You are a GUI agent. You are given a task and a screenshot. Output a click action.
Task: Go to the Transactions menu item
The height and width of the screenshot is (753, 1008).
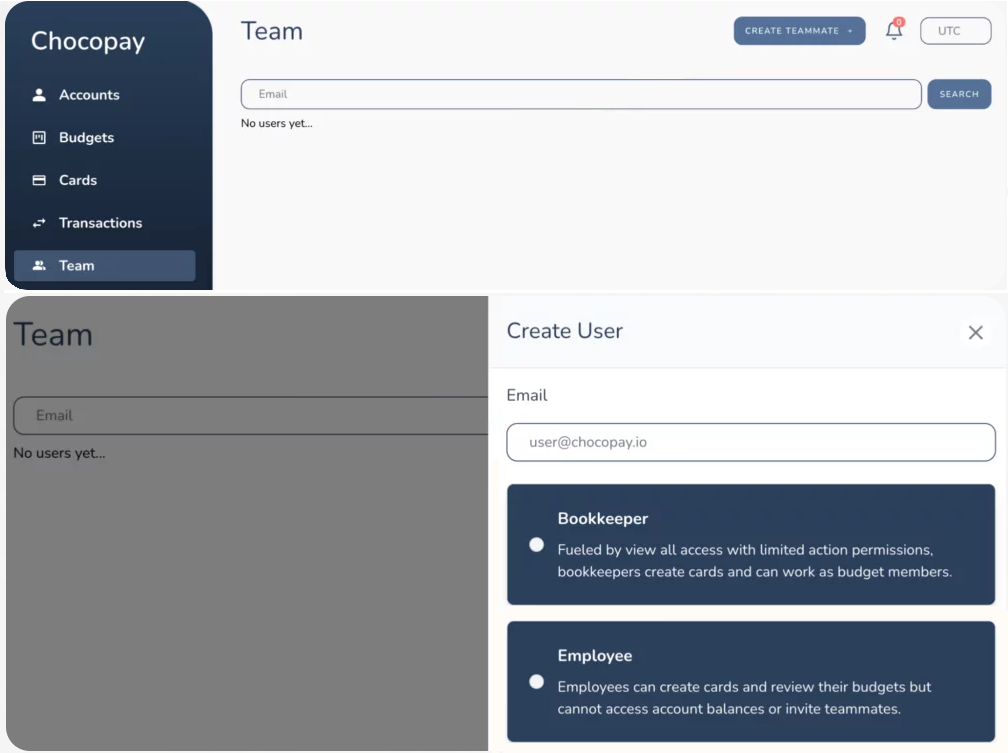100,223
